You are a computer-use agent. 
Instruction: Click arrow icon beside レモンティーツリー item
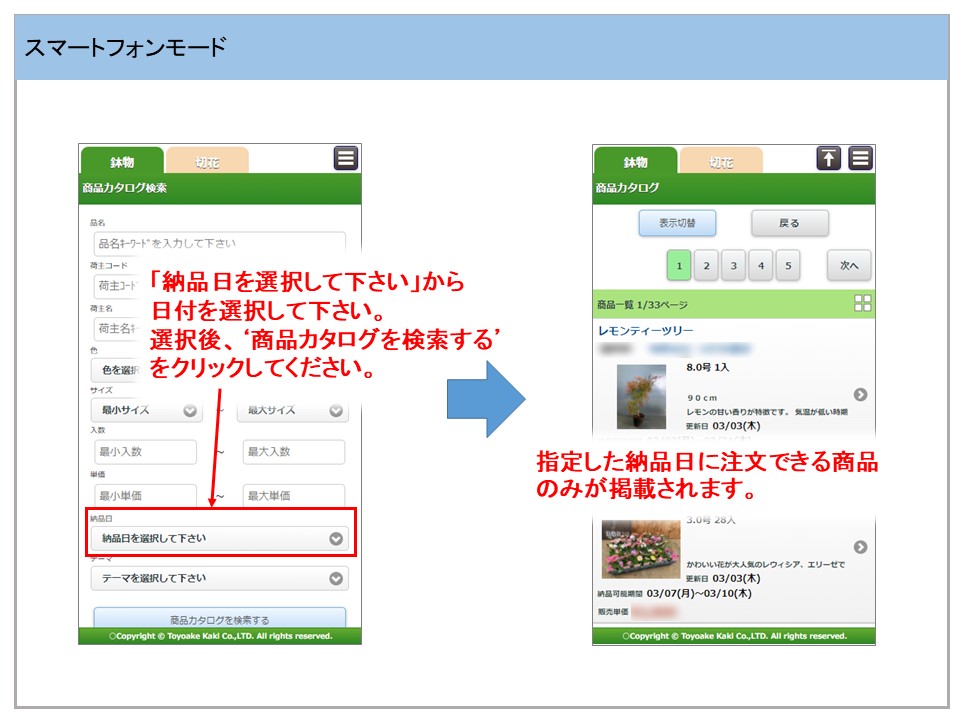click(x=860, y=395)
